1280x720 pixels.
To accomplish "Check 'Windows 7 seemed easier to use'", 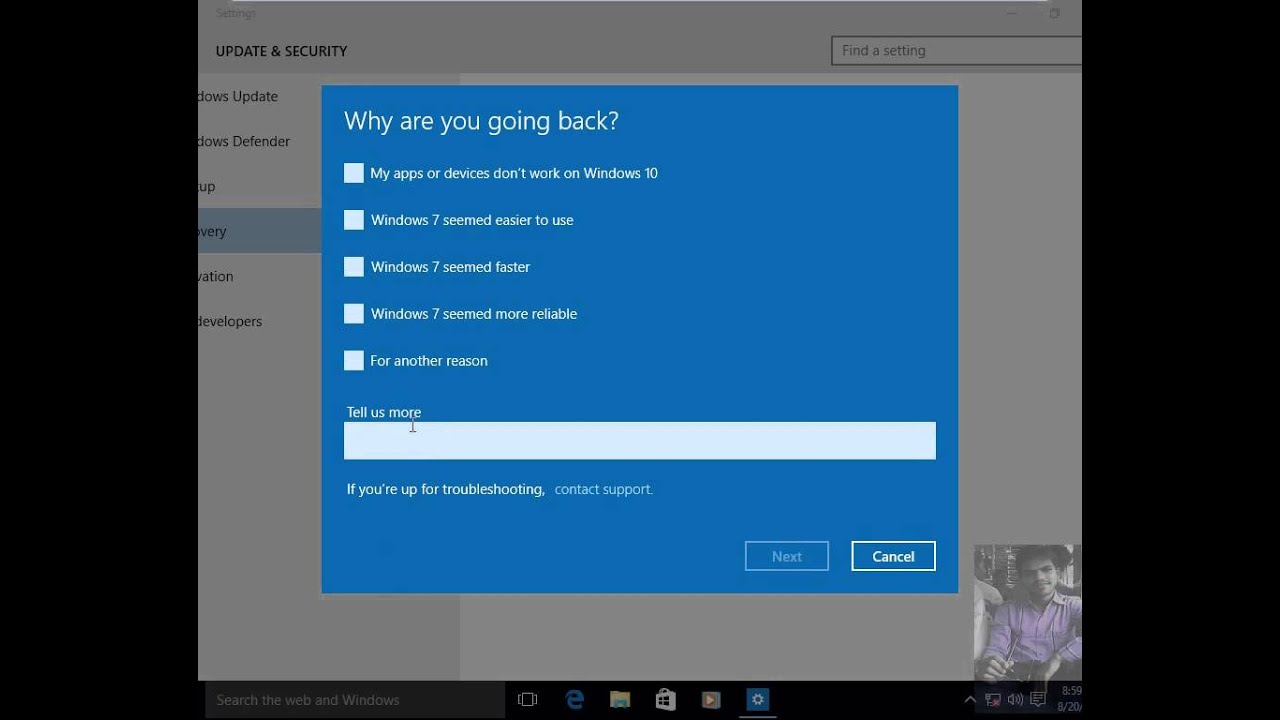I will [354, 220].
